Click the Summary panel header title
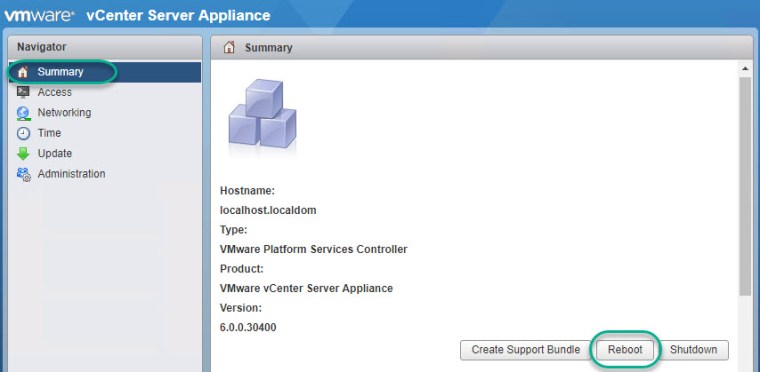The width and height of the screenshot is (760, 372). [x=269, y=48]
